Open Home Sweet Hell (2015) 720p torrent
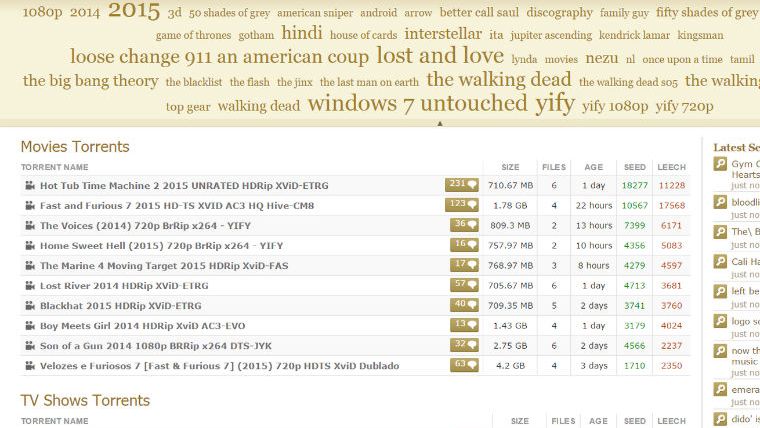Screen dimensions: 760x428 point(161,245)
